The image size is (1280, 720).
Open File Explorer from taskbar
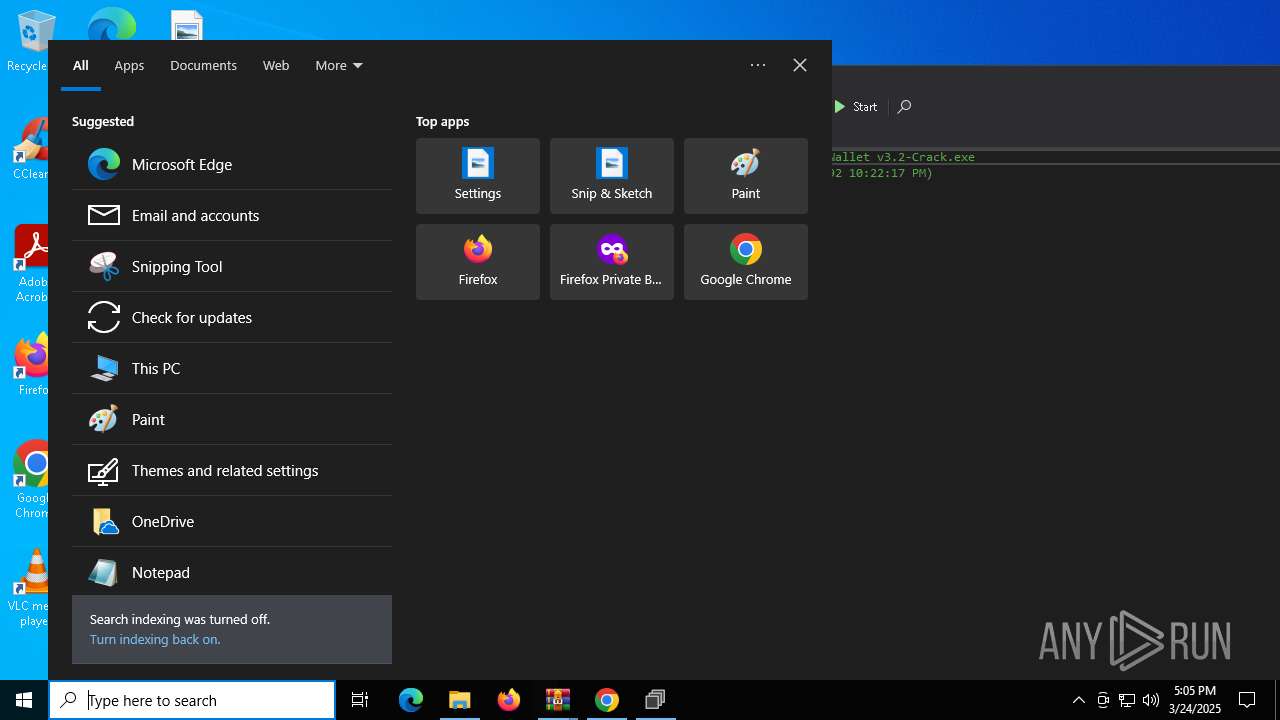(460, 700)
